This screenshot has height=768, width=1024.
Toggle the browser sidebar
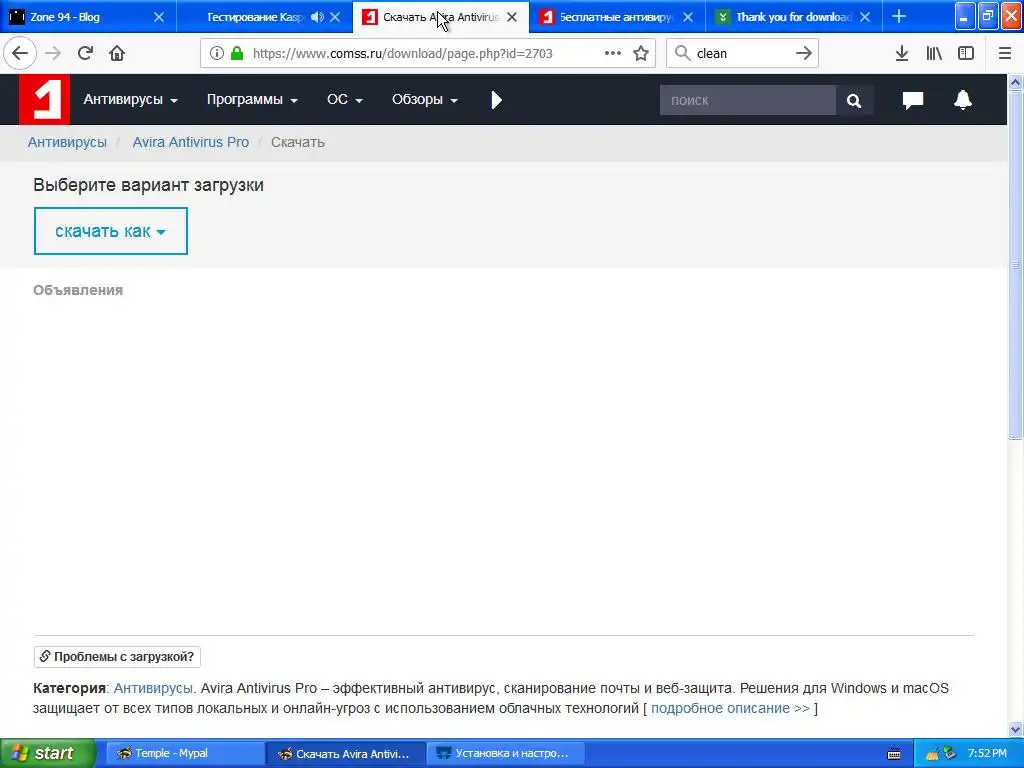pos(966,54)
